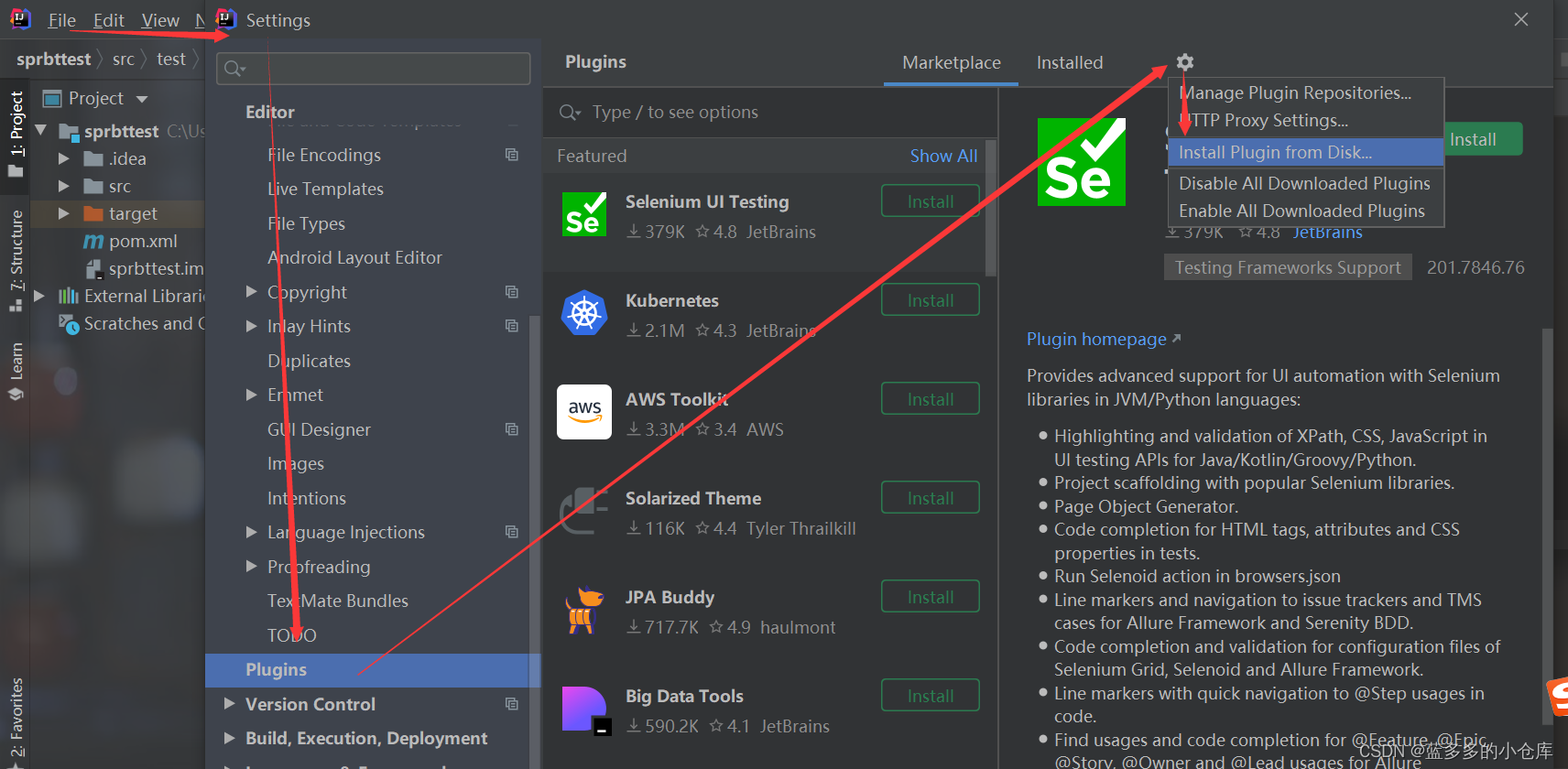Install the JPA Buddy plugin
Image resolution: width=1568 pixels, height=769 pixels.
pos(931,597)
